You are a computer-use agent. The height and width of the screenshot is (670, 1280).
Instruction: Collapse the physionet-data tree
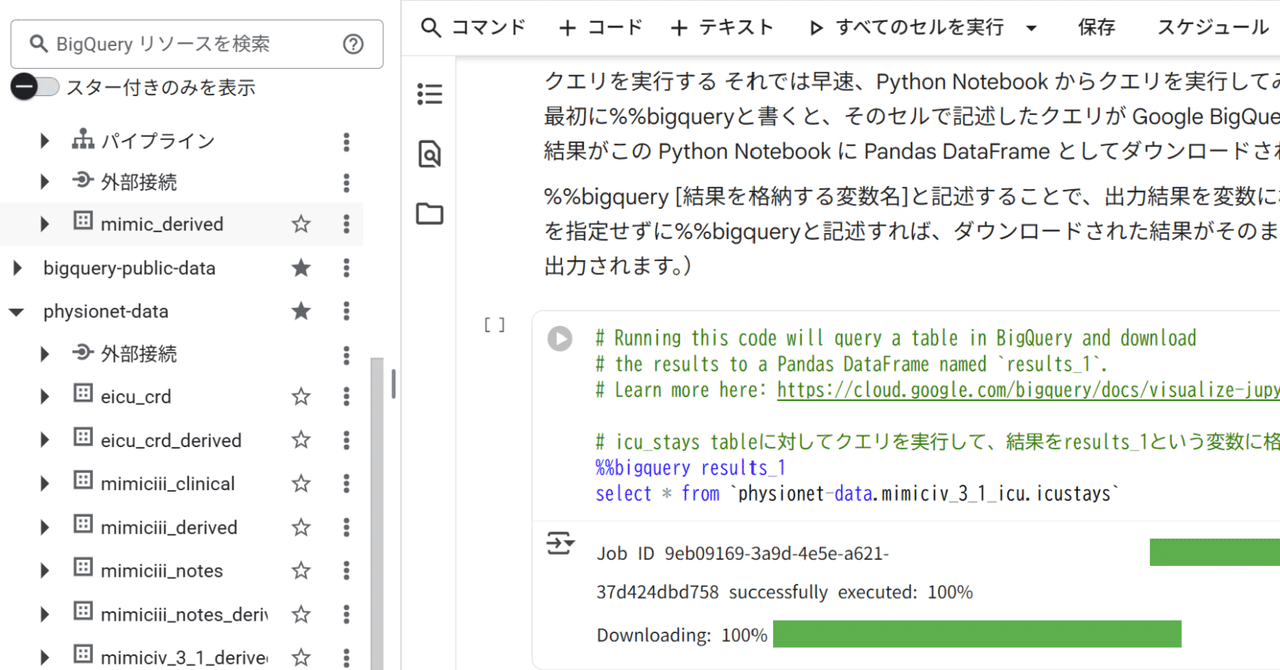pyautogui.click(x=16, y=311)
